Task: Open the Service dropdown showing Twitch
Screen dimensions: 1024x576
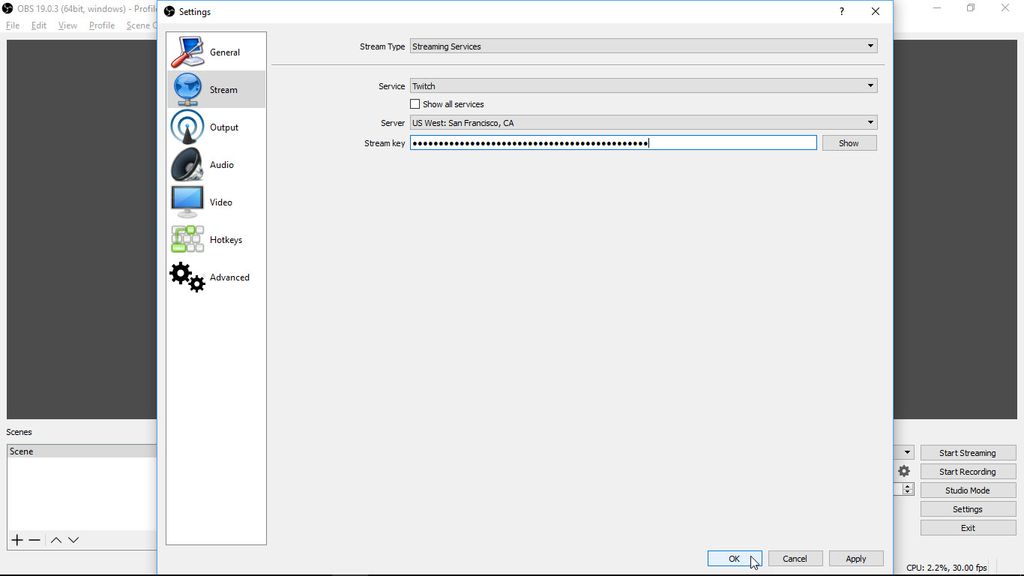Action: [643, 86]
